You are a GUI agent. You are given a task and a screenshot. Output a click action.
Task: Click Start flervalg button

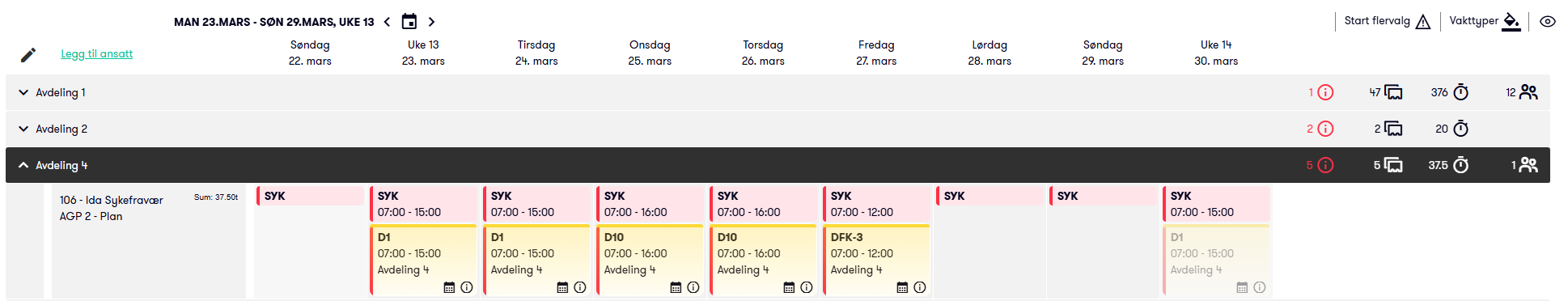(x=1387, y=21)
